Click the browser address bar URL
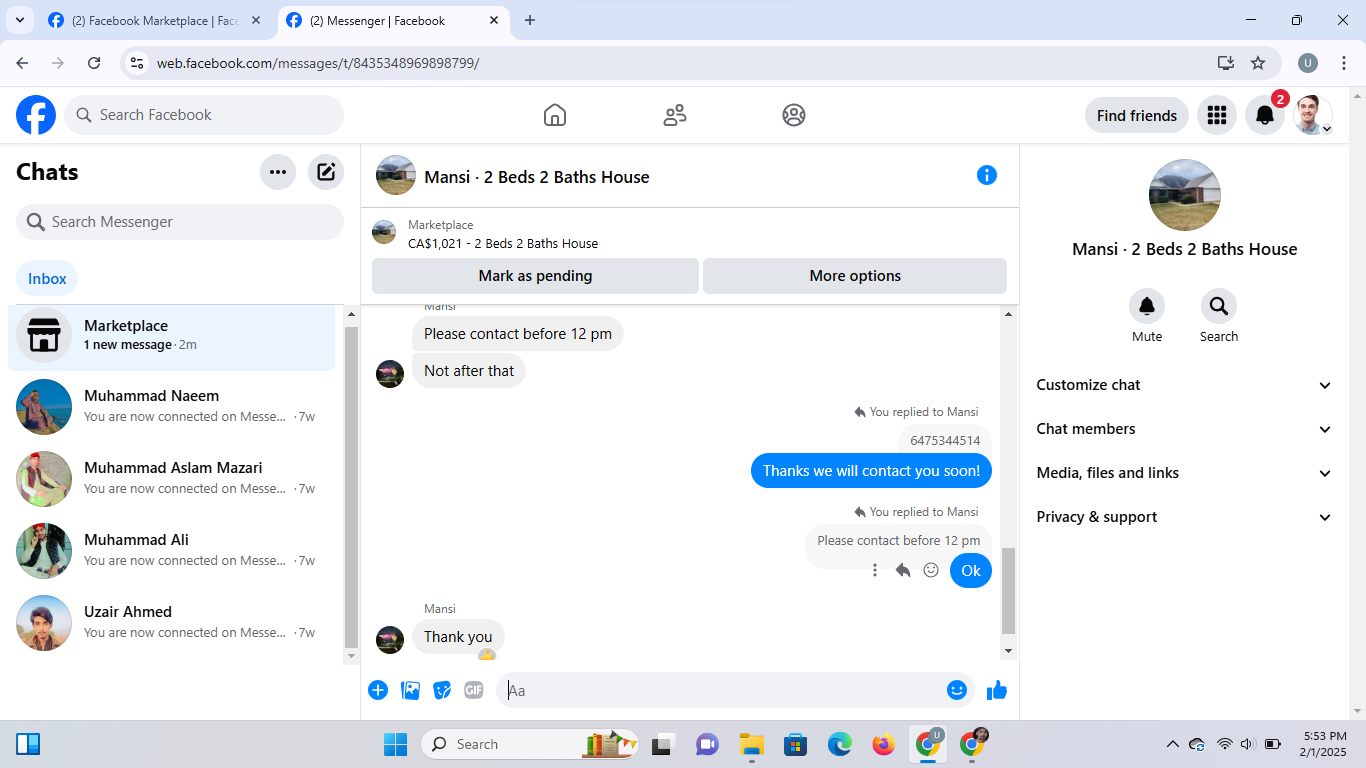Screen dimensions: 1366x768 click(x=318, y=63)
